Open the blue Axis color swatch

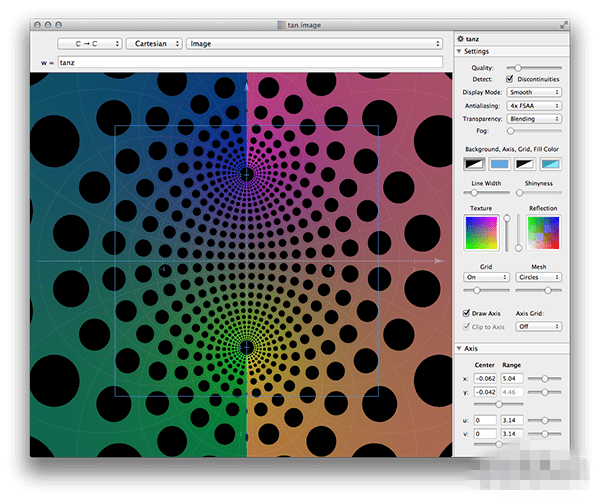tap(499, 164)
